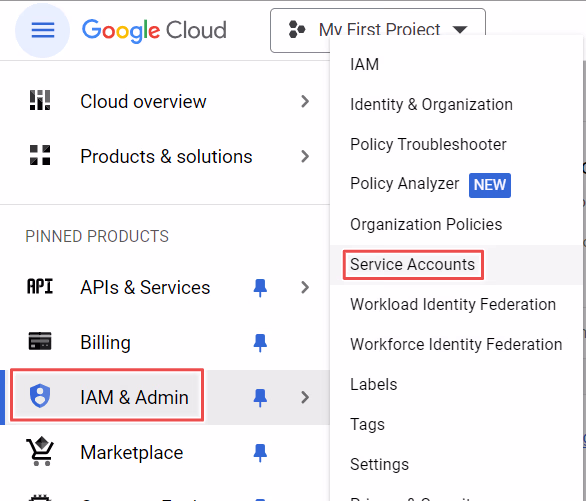Expand the IAM & Admin chevron
This screenshot has height=501, width=586.
coord(305,397)
